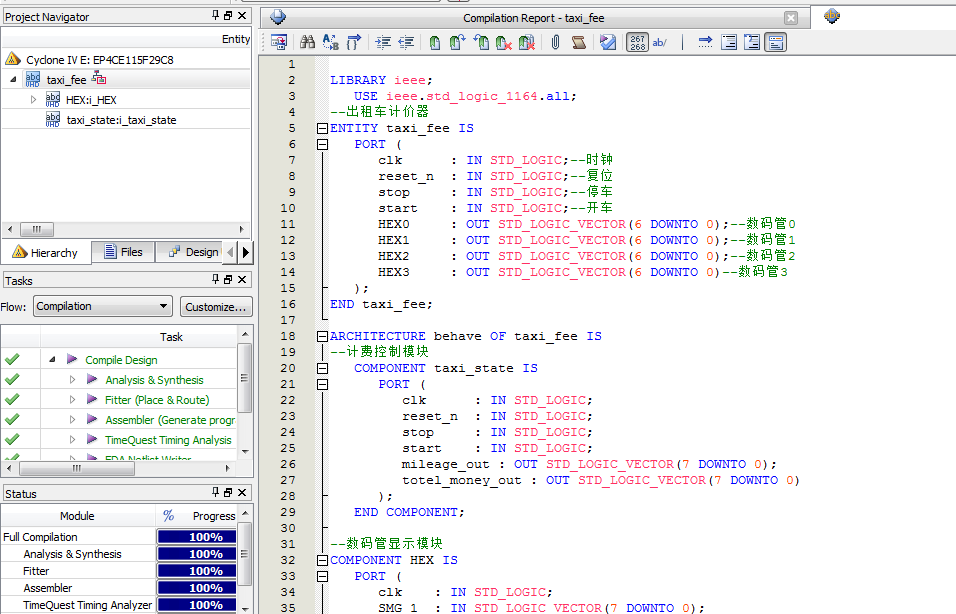Screen dimensions: 956x614
Task: Open the Flow Compilation dropdown
Action: coord(102,306)
